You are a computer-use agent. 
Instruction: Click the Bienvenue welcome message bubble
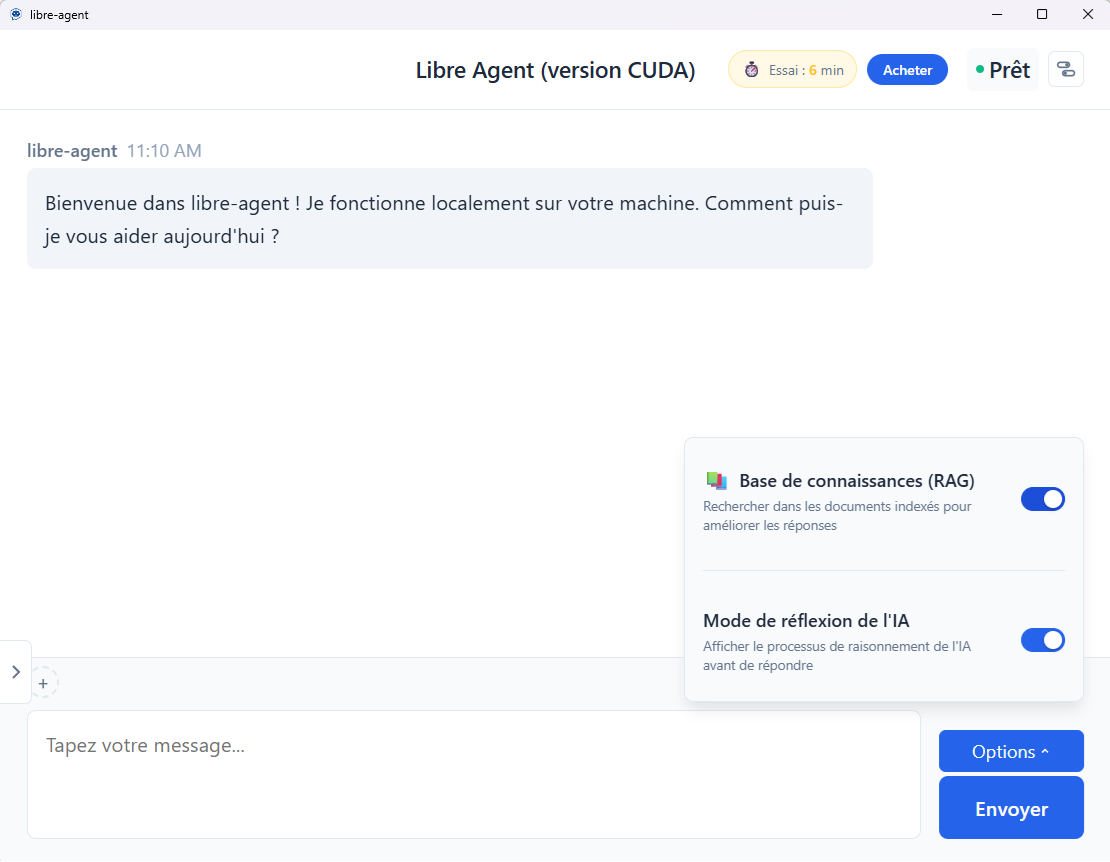click(449, 218)
